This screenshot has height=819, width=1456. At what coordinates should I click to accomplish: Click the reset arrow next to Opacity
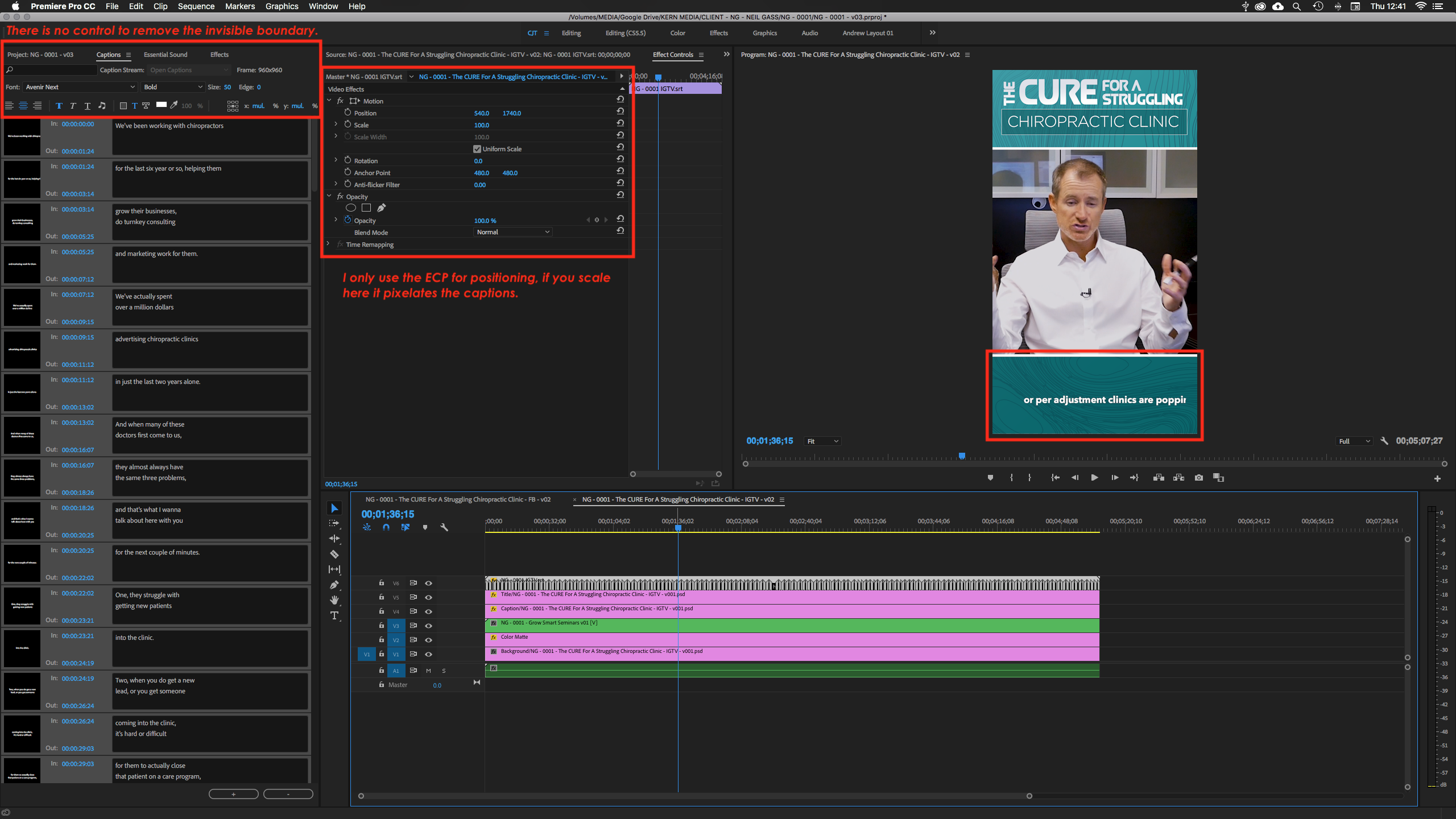click(620, 218)
